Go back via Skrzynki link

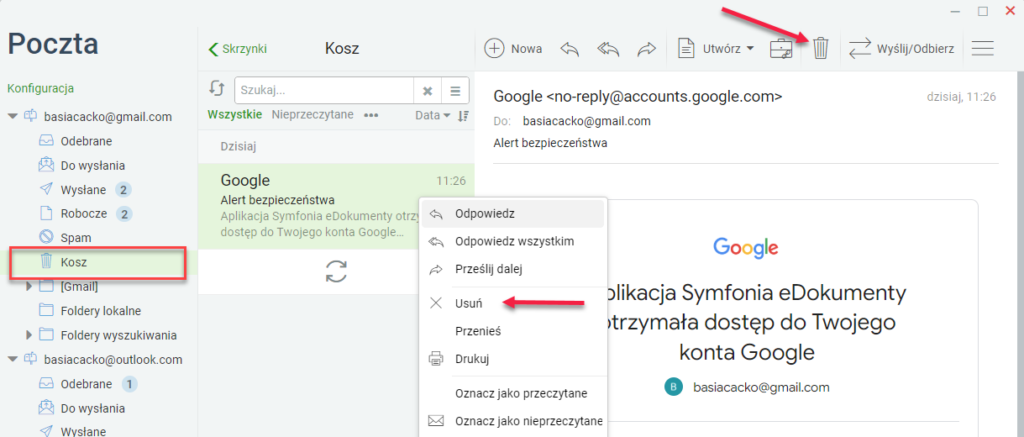[238, 49]
